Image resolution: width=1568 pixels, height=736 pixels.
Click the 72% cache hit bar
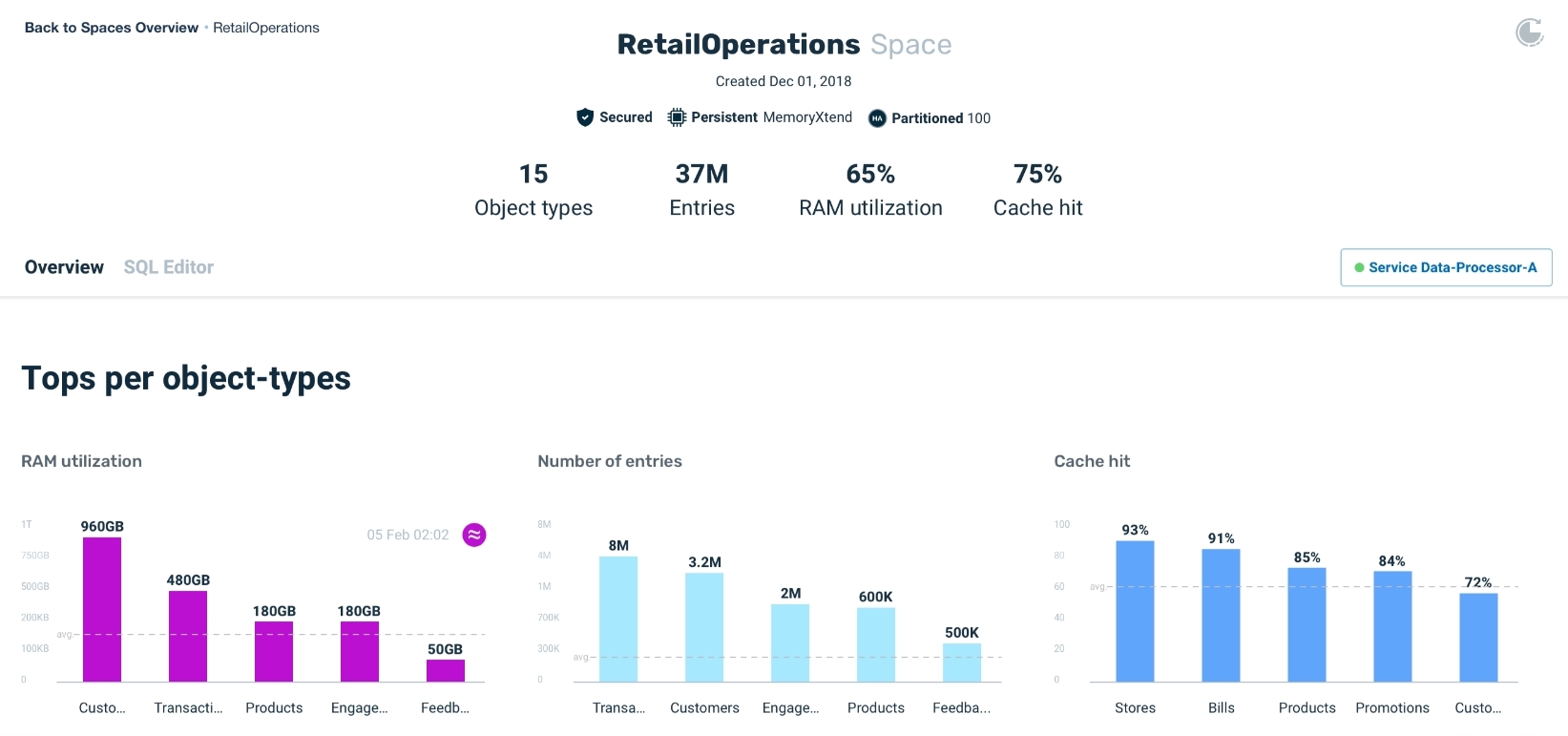pos(1478,637)
